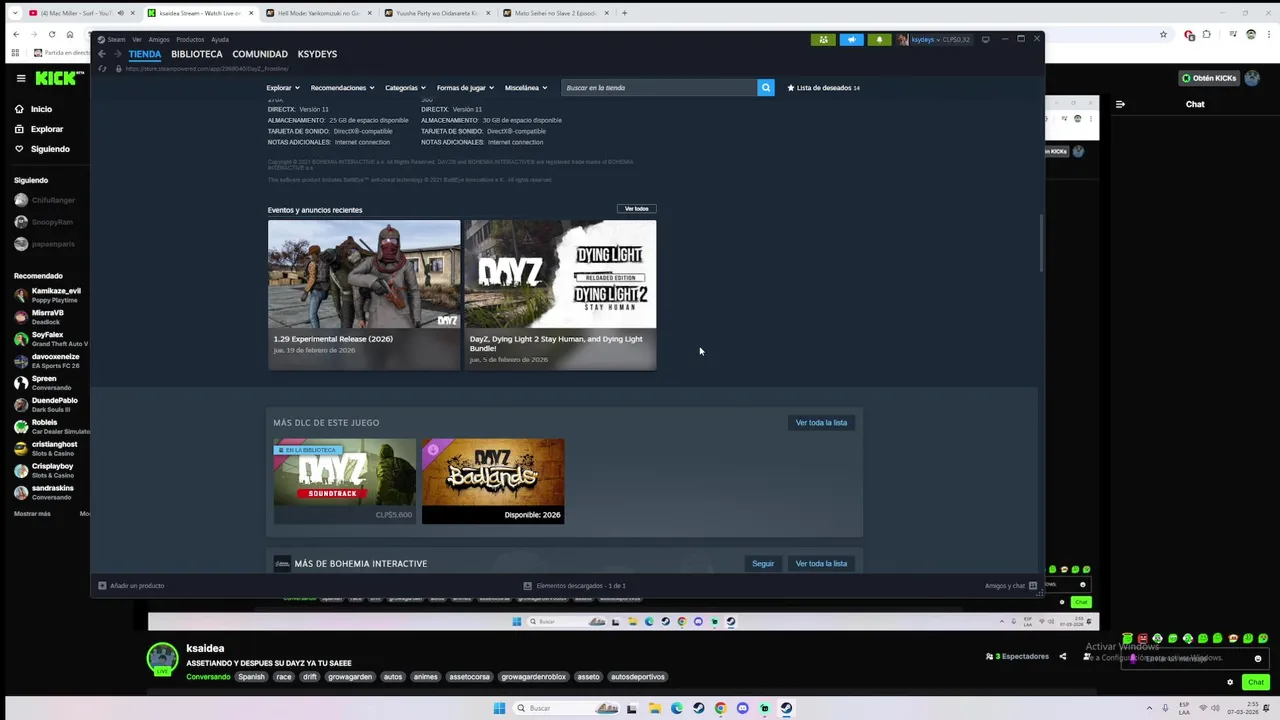Open Chrome from the Windows taskbar
Viewport: 1280px width, 720px height.
tap(720, 708)
